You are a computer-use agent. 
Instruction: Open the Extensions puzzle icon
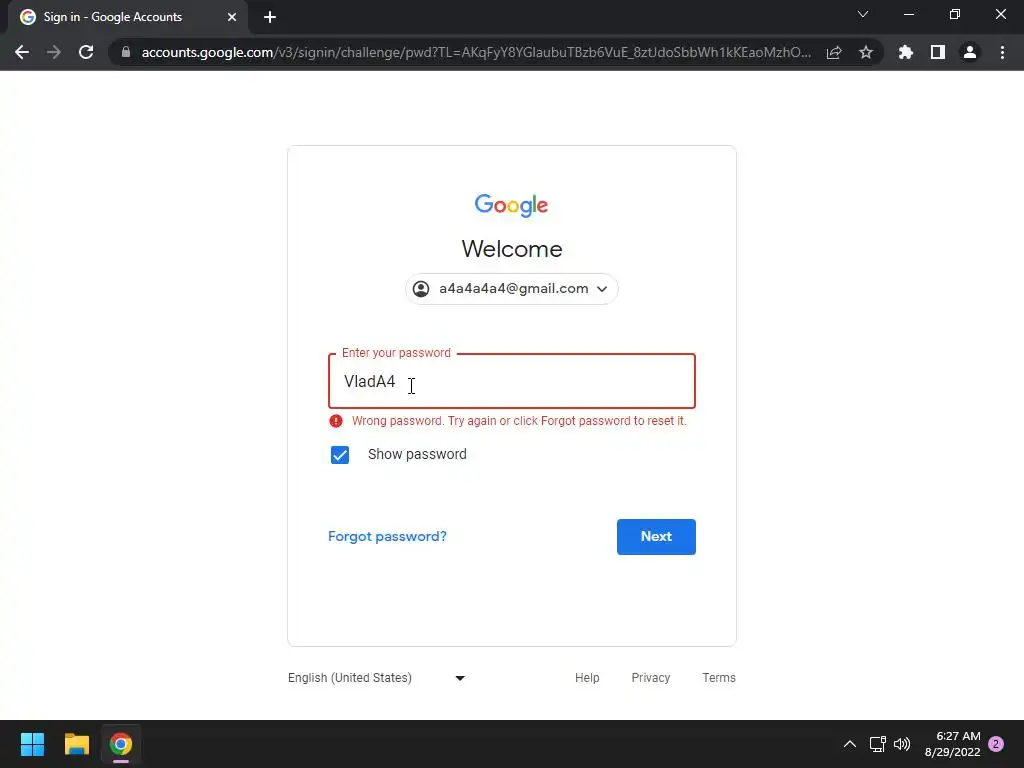[906, 52]
